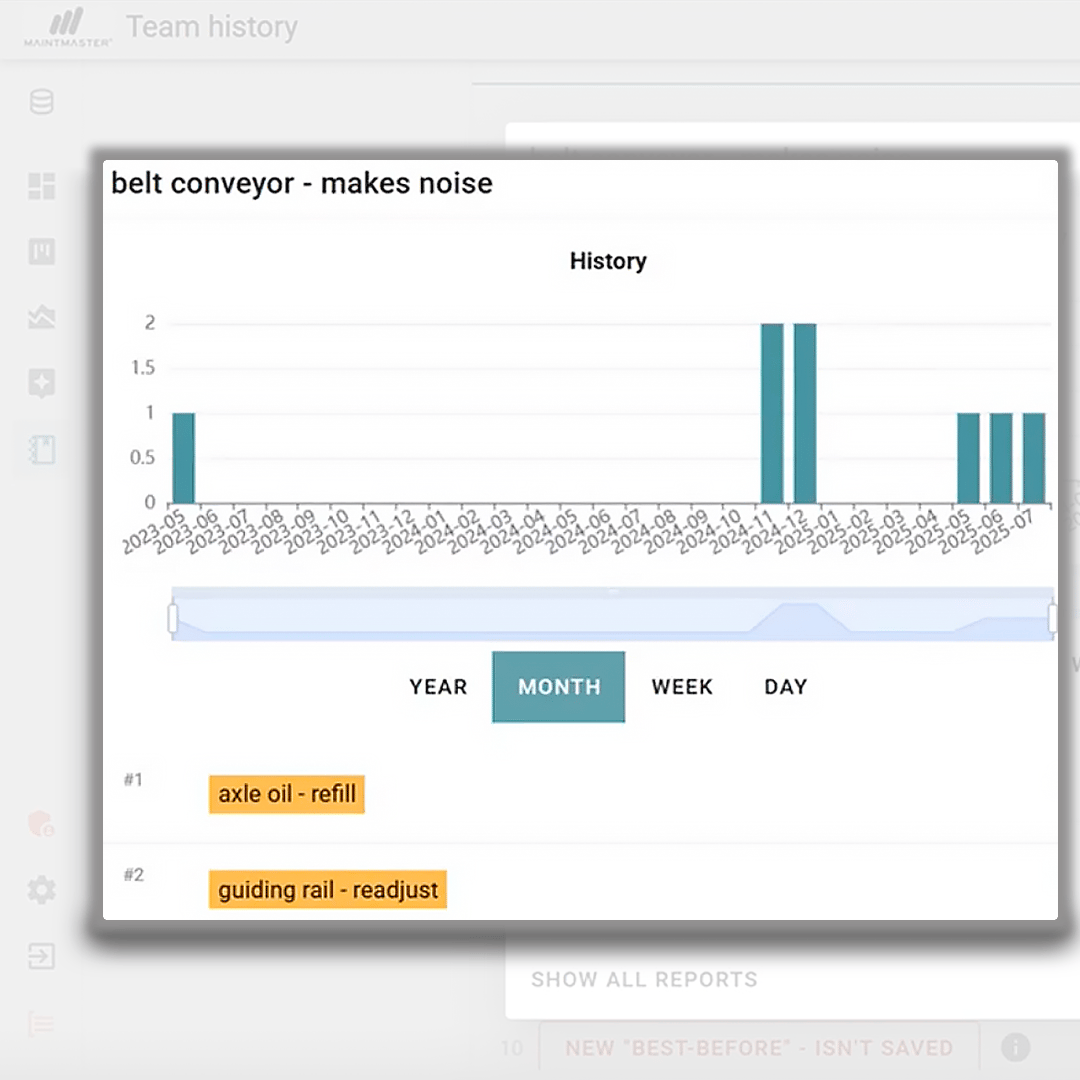Click the sign-out icon at sidebar bottom
1080x1080 pixels.
point(41,957)
